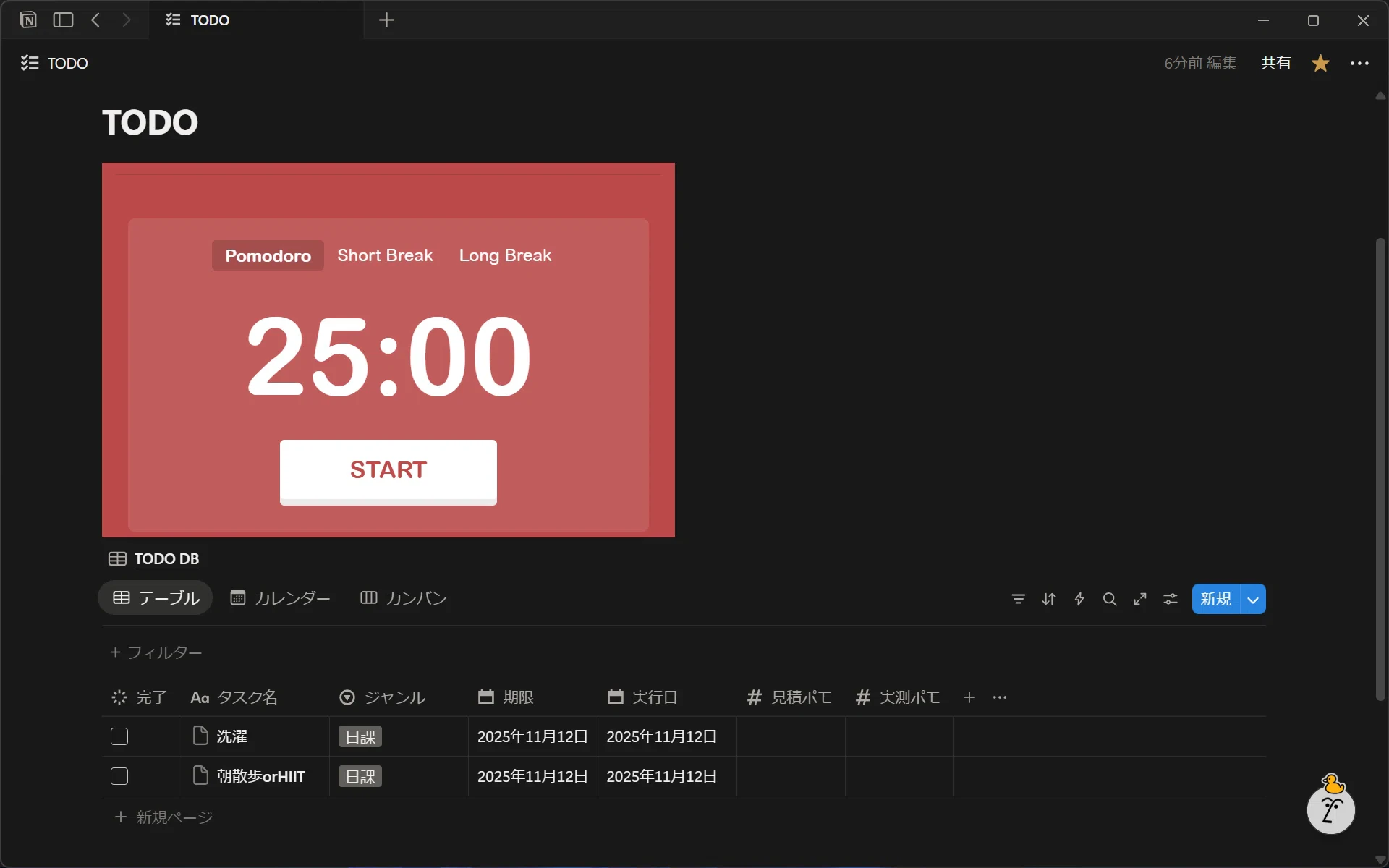This screenshot has height=868, width=1389.
Task: Select the Long Break timer mode
Action: [505, 255]
